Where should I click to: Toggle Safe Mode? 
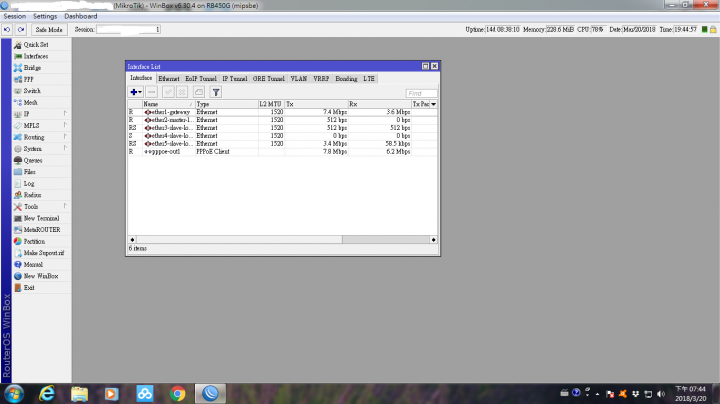(49, 29)
